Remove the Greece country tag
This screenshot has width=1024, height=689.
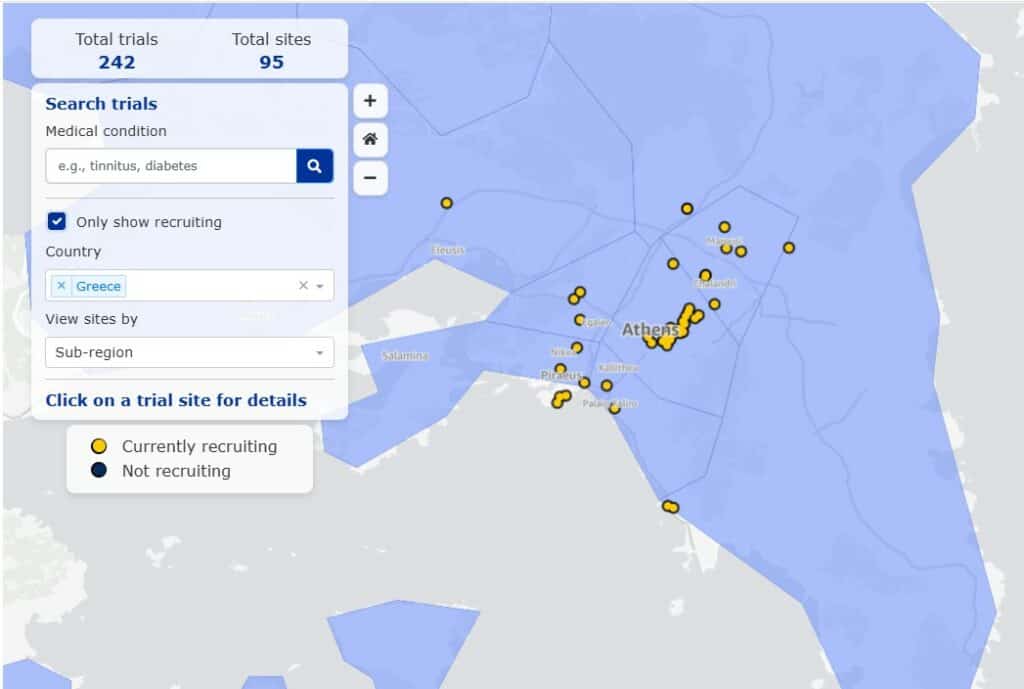pos(61,286)
